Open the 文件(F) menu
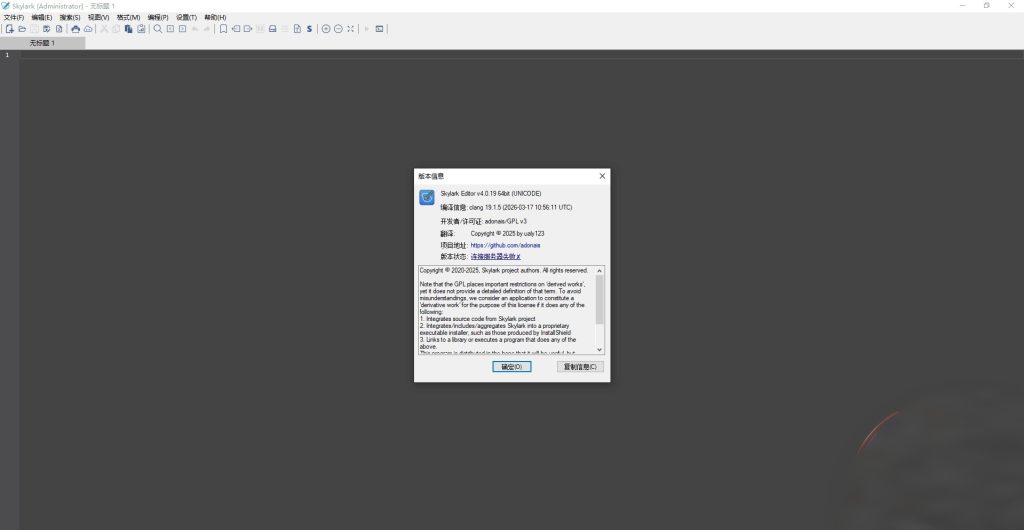Image resolution: width=1024 pixels, height=530 pixels. (x=14, y=18)
